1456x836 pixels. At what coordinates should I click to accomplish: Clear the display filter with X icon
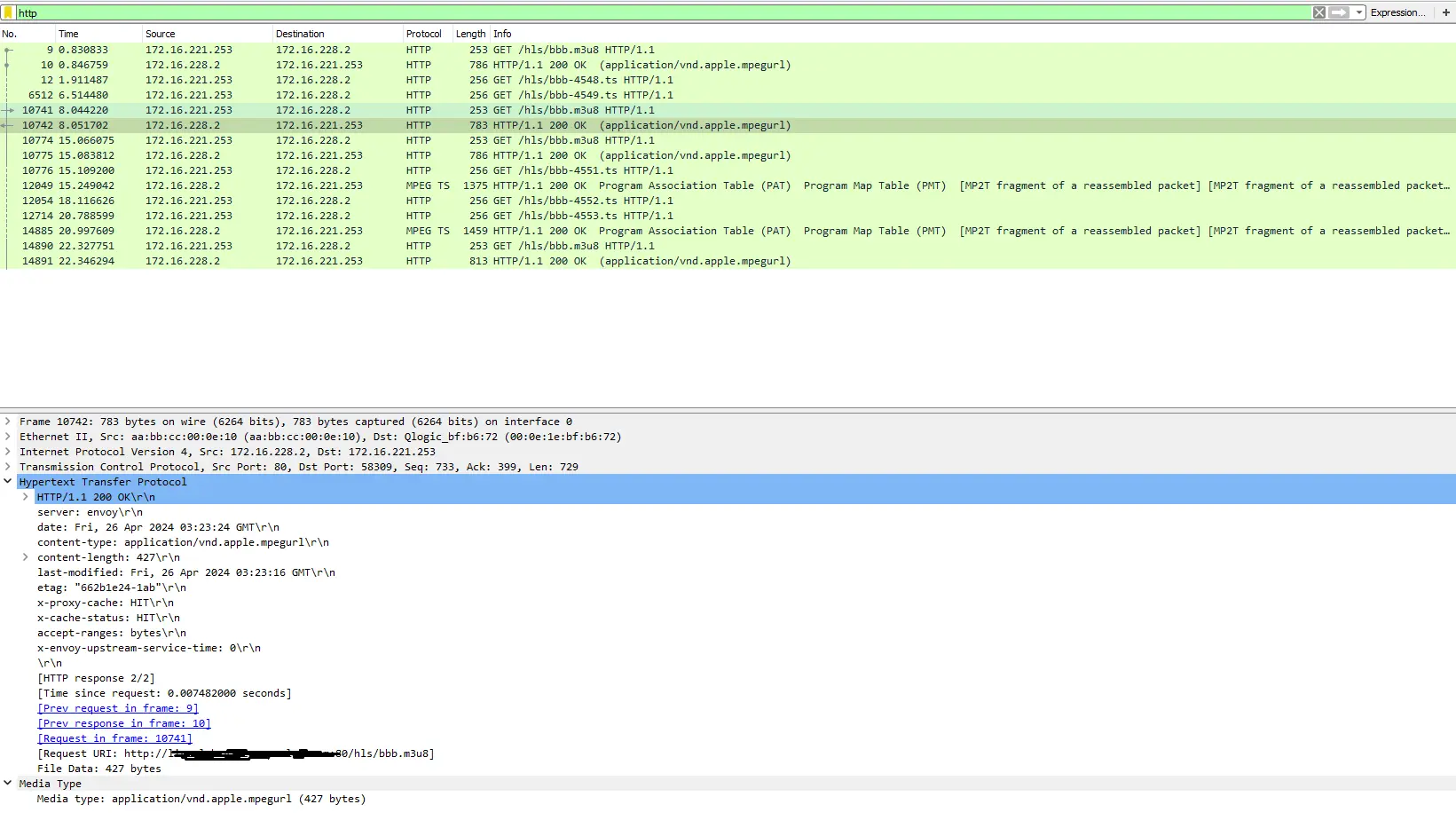point(1319,12)
